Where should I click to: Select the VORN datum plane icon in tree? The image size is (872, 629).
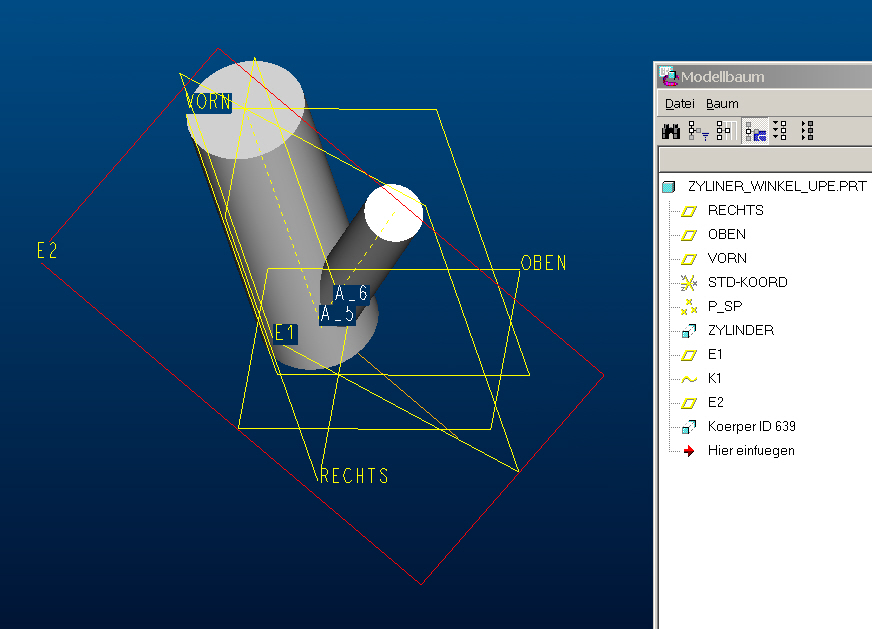(689, 259)
